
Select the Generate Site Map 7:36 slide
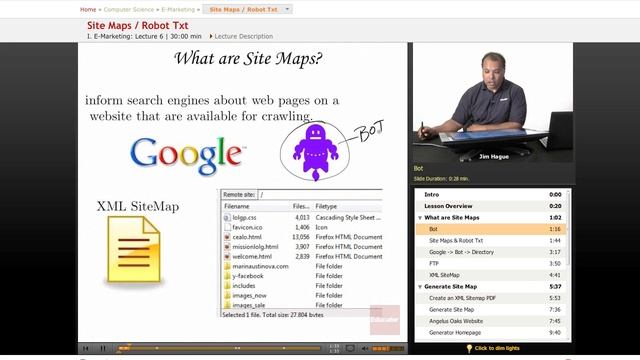[491, 309]
